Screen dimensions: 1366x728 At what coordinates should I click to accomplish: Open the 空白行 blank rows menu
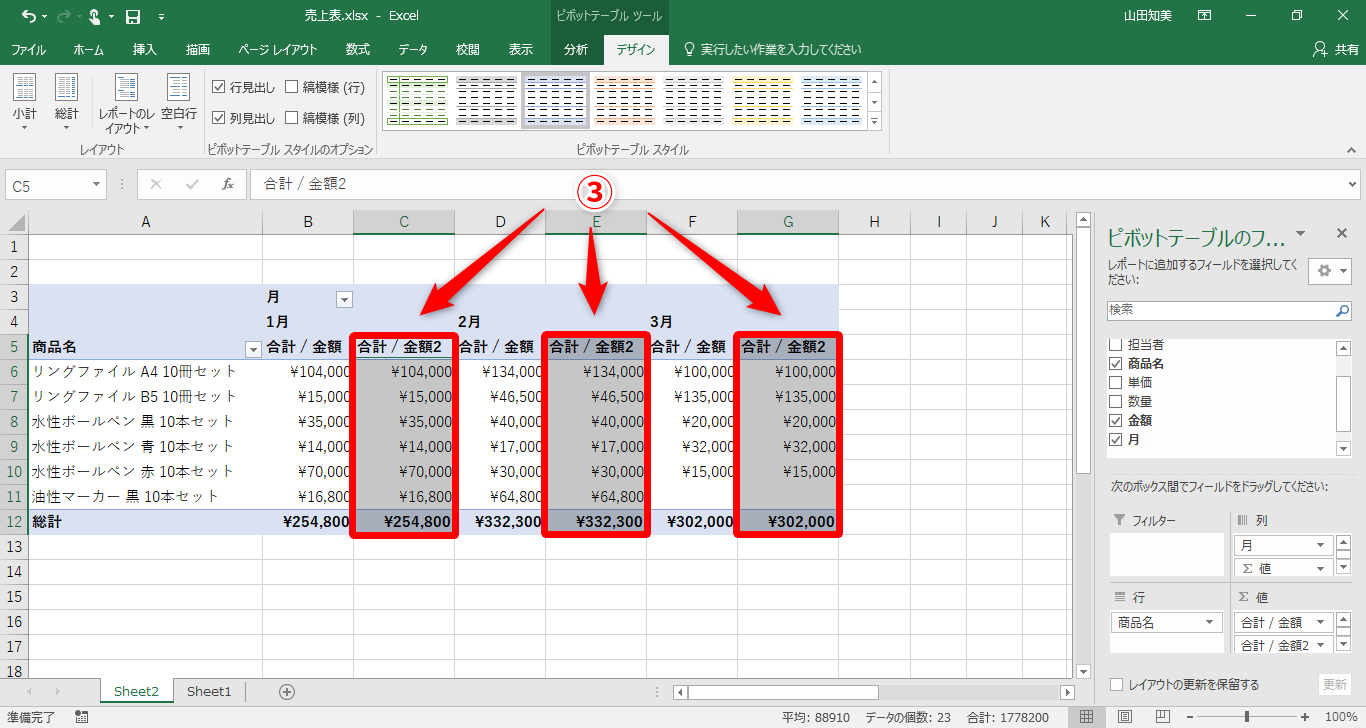tap(179, 102)
